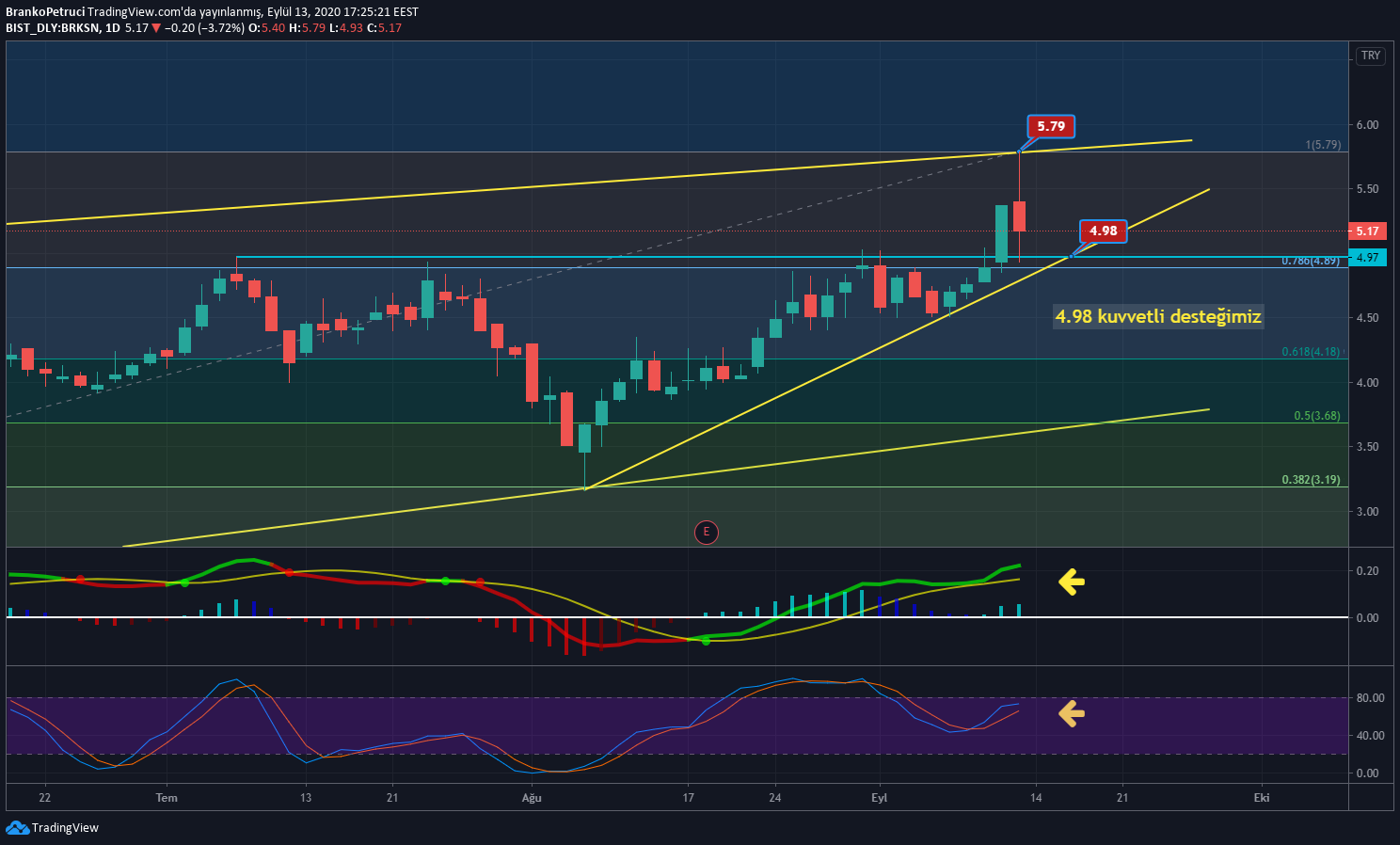Image resolution: width=1400 pixels, height=845 pixels.
Task: Select the red 5.79 price callout
Action: (1051, 126)
